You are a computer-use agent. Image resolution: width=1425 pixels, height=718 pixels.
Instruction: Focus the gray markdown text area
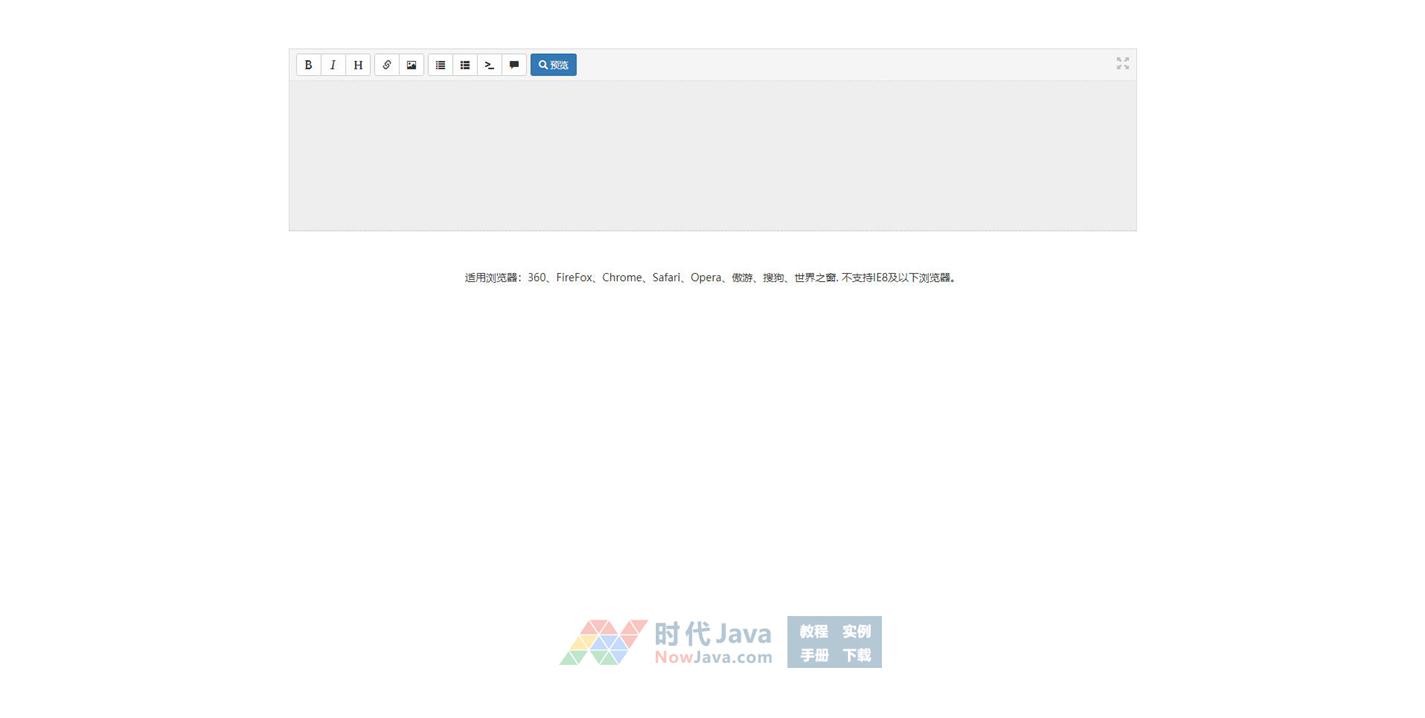712,155
